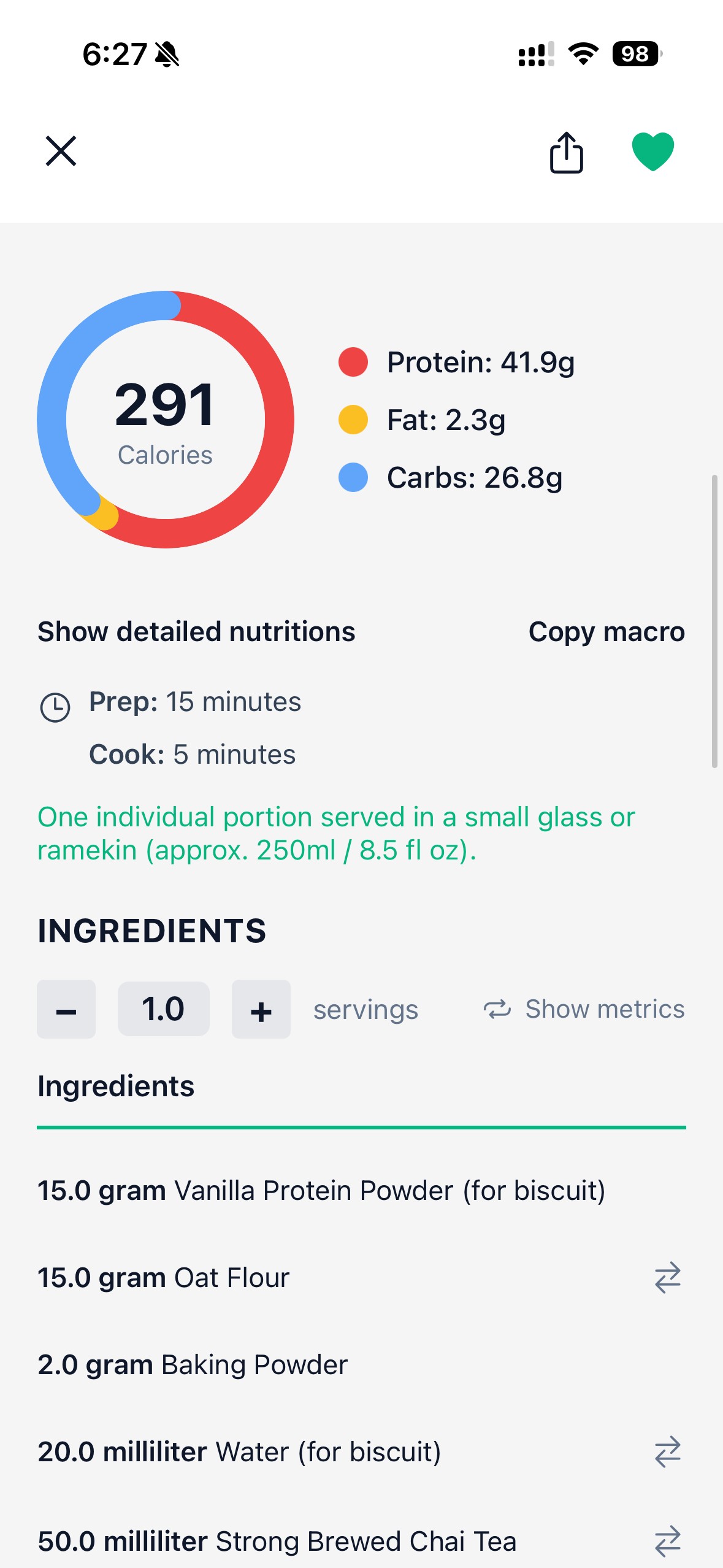Tap the clock icon beside Prep time
The height and width of the screenshot is (1568, 723).
point(55,707)
